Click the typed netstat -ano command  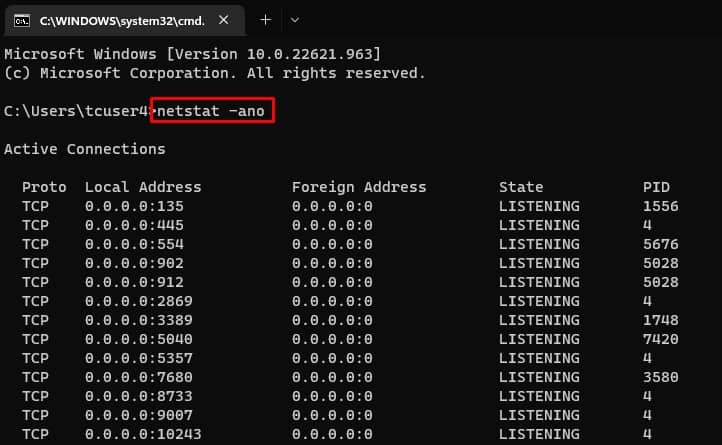click(211, 111)
